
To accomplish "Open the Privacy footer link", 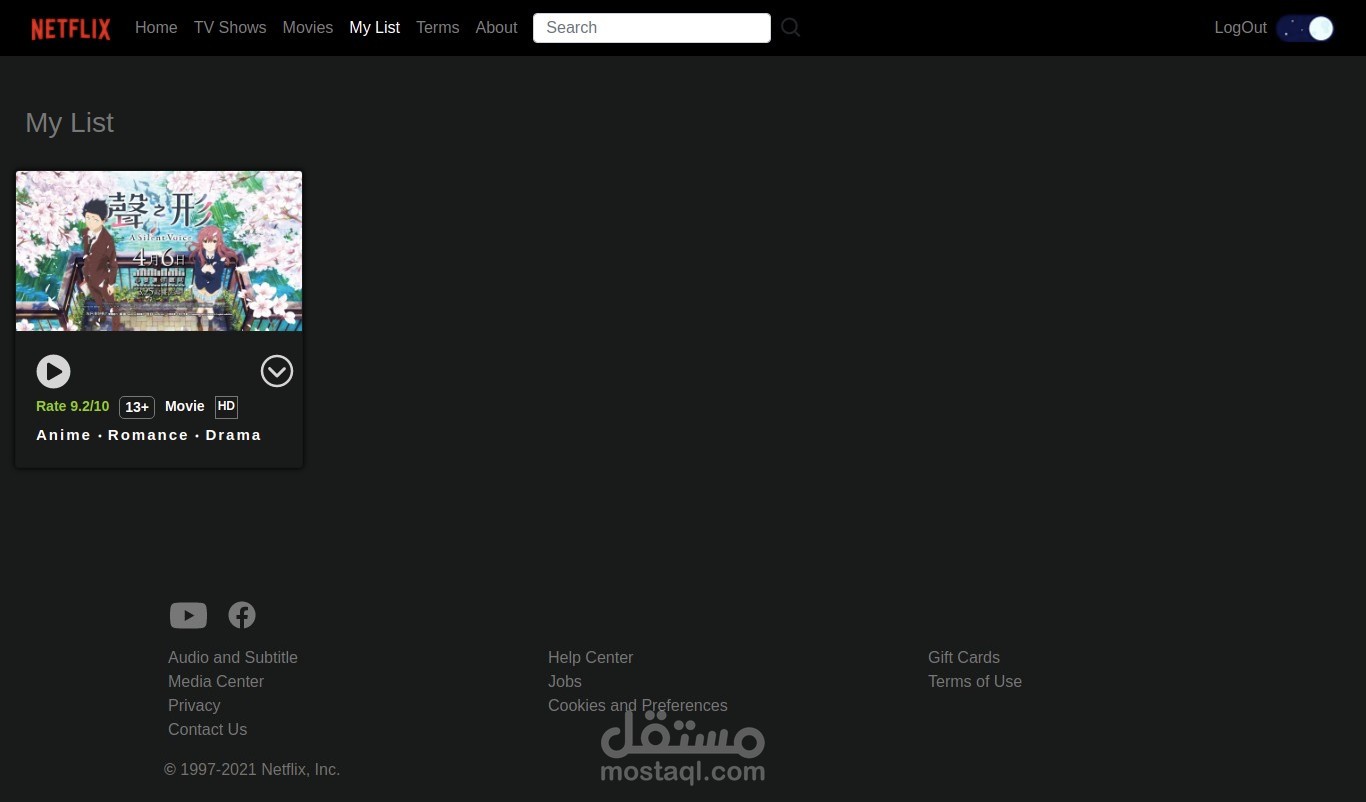I will click(194, 705).
